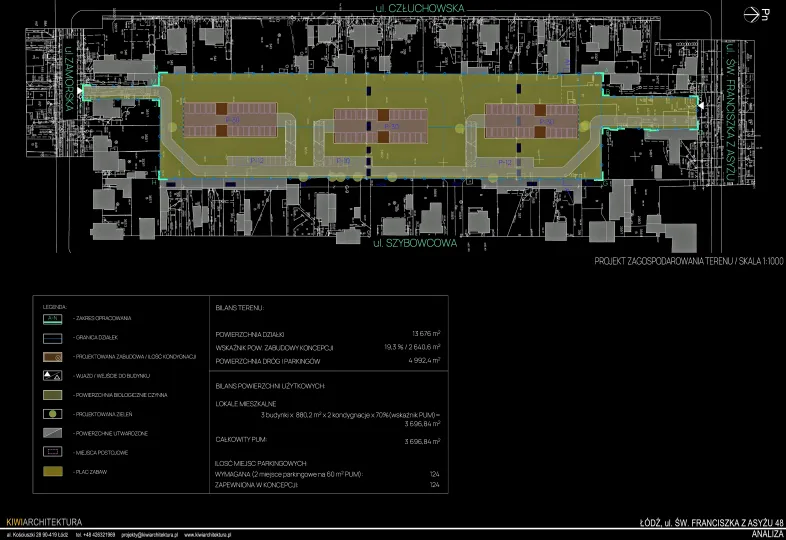Click the Powierzchnia Biologicznie Czynna green swatch
Viewport: 786px width, 540px height.
point(56,395)
